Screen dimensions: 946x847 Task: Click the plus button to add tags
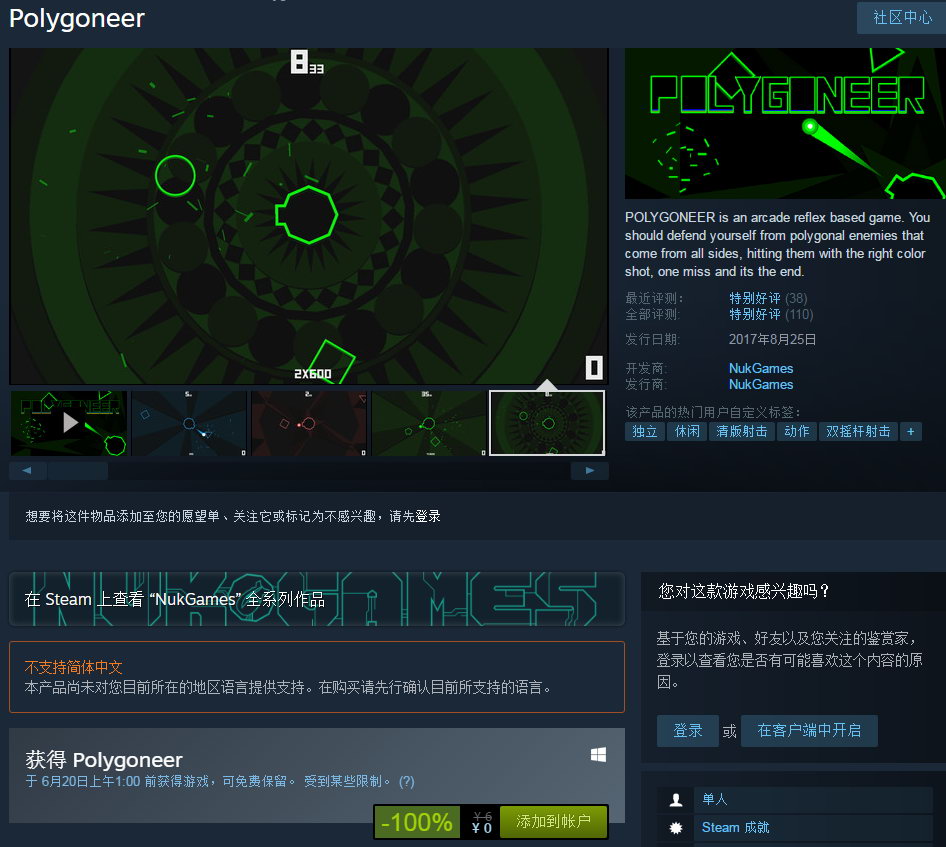(910, 431)
